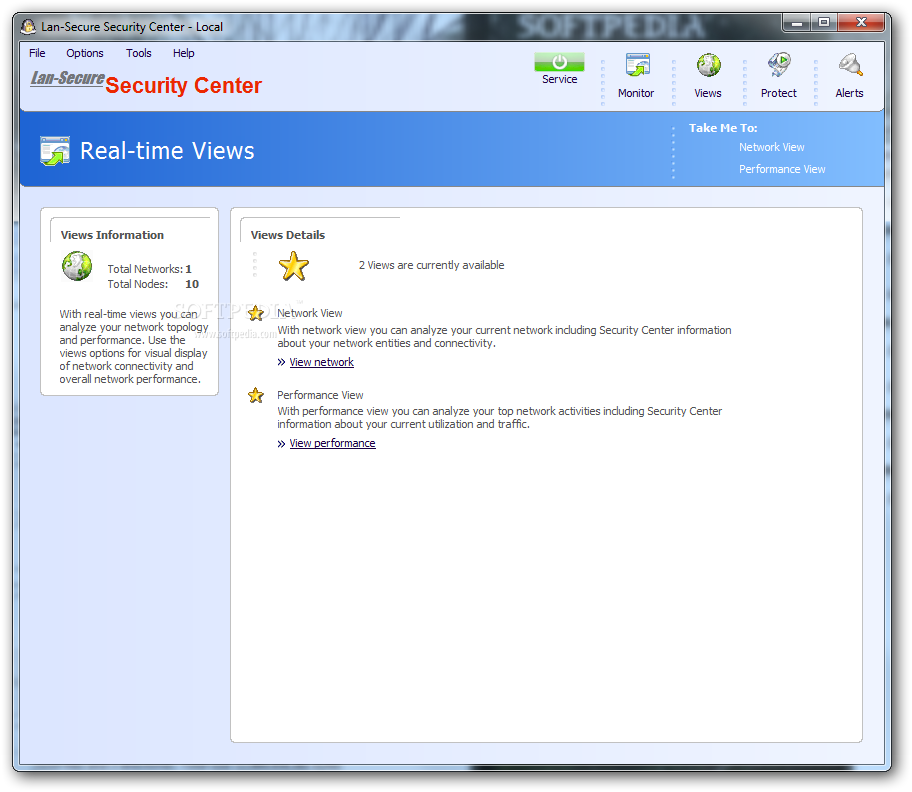Follow the View performance link
912x792 pixels.
pos(332,443)
